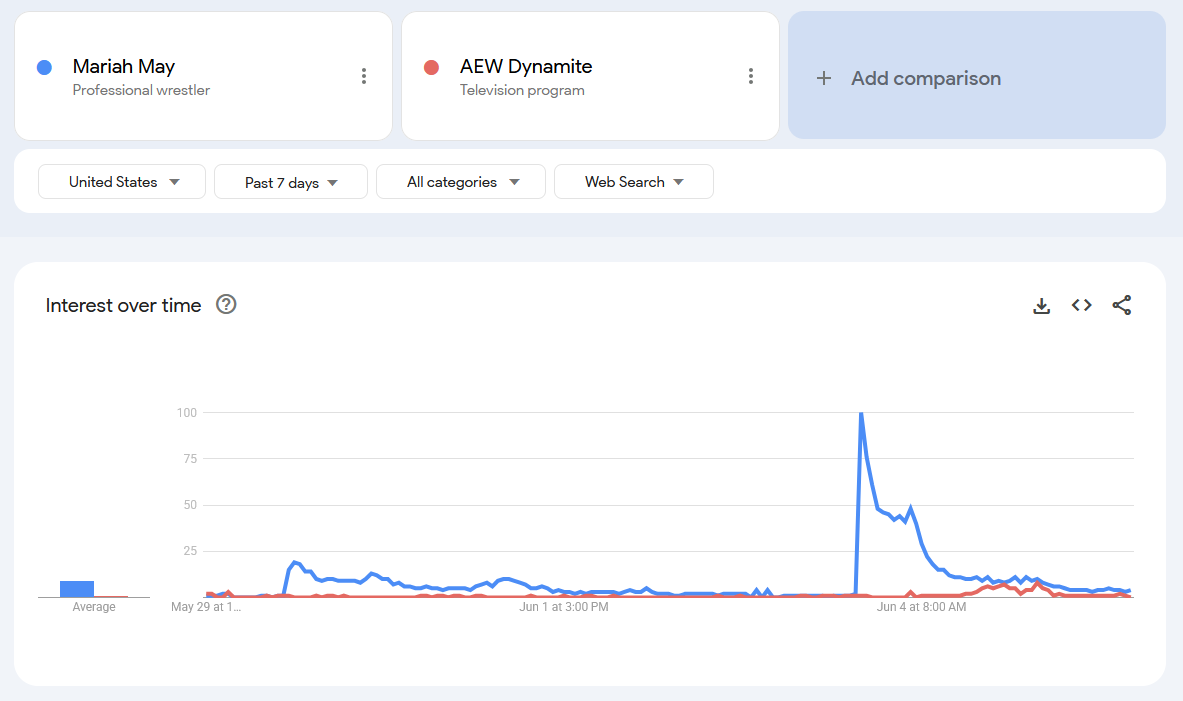
Task: Edit the AEW Dynamite search term
Action: point(526,66)
